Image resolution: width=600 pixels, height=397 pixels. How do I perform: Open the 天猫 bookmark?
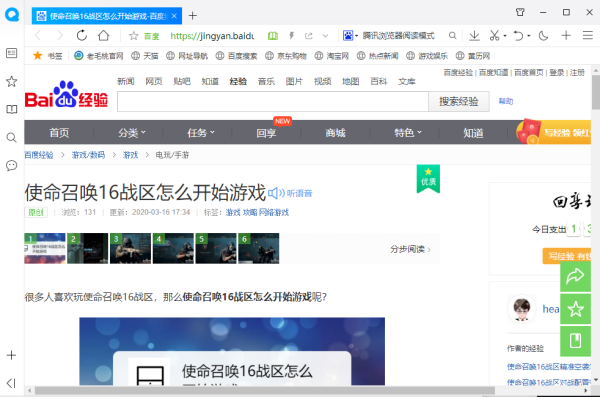(x=145, y=56)
